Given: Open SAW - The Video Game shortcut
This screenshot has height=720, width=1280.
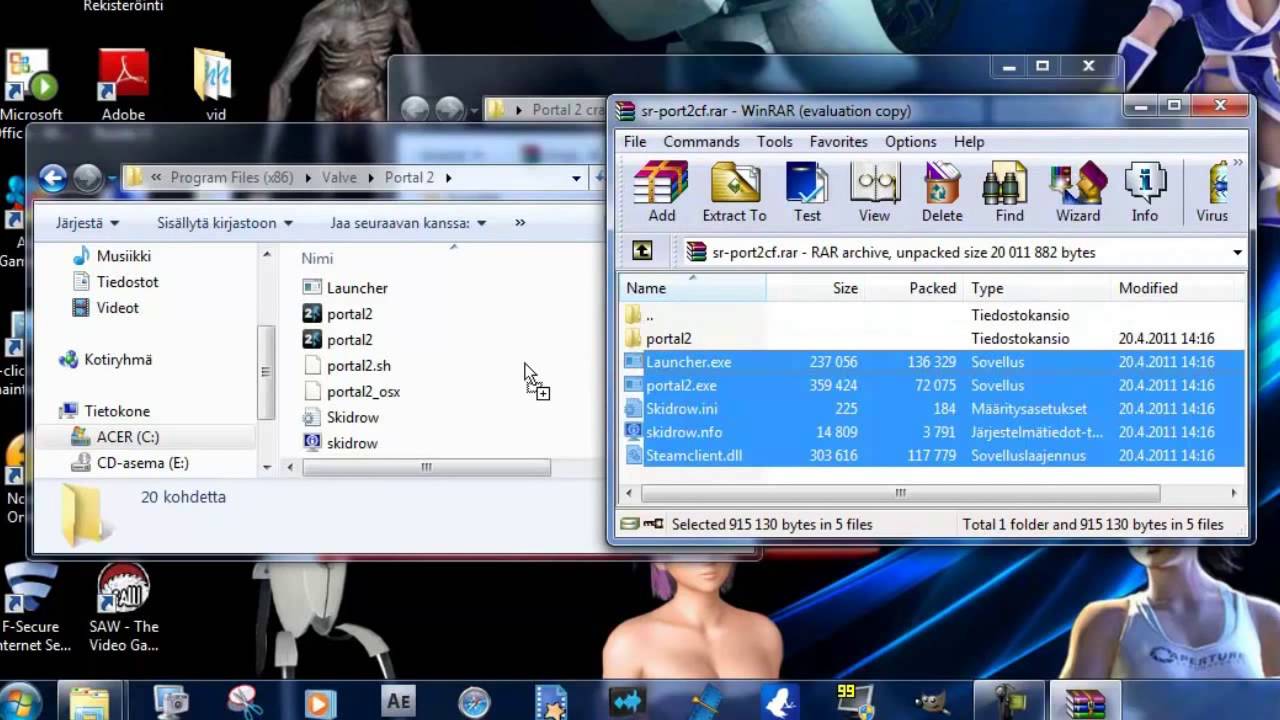Looking at the screenshot, I should coord(124,606).
